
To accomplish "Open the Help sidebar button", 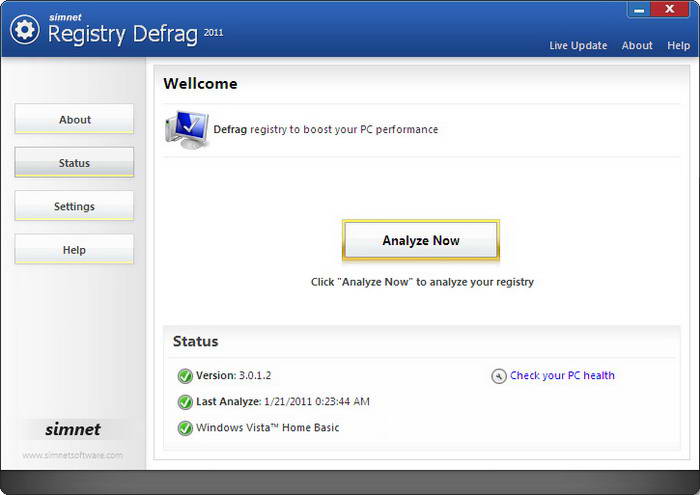I will point(74,249).
